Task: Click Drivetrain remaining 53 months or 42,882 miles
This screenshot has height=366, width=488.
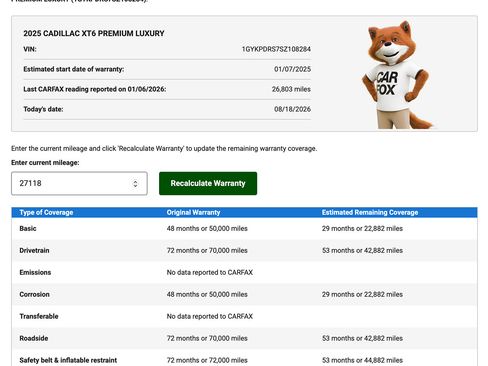Action: [x=362, y=251]
